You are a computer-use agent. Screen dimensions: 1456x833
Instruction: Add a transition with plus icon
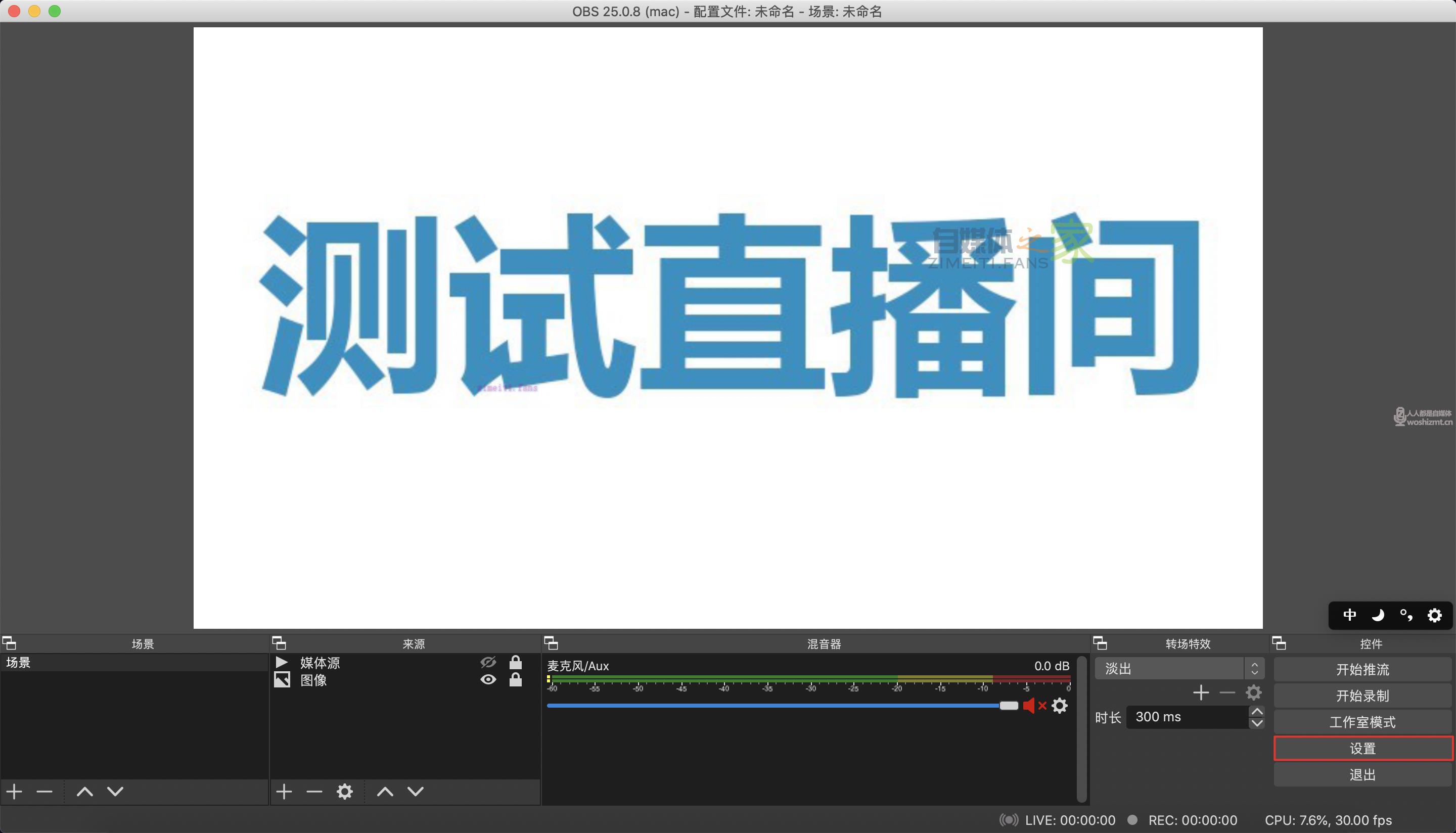pyautogui.click(x=1201, y=693)
